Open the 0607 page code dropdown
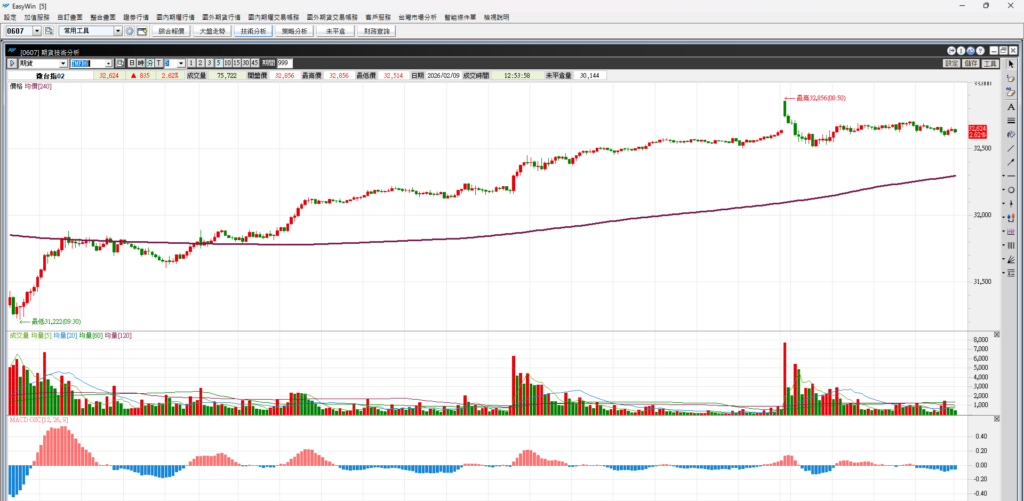This screenshot has height=501, width=1024. point(35,31)
